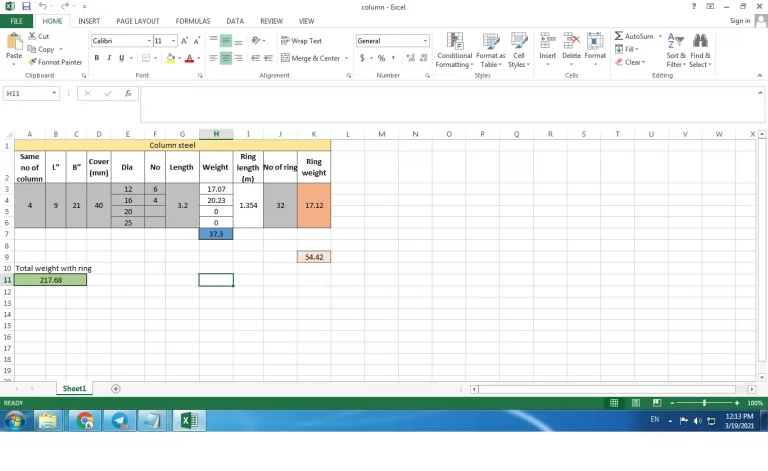Screen dimensions: 768x471
Task: Adjust the zoom slider handle
Action: click(x=704, y=402)
